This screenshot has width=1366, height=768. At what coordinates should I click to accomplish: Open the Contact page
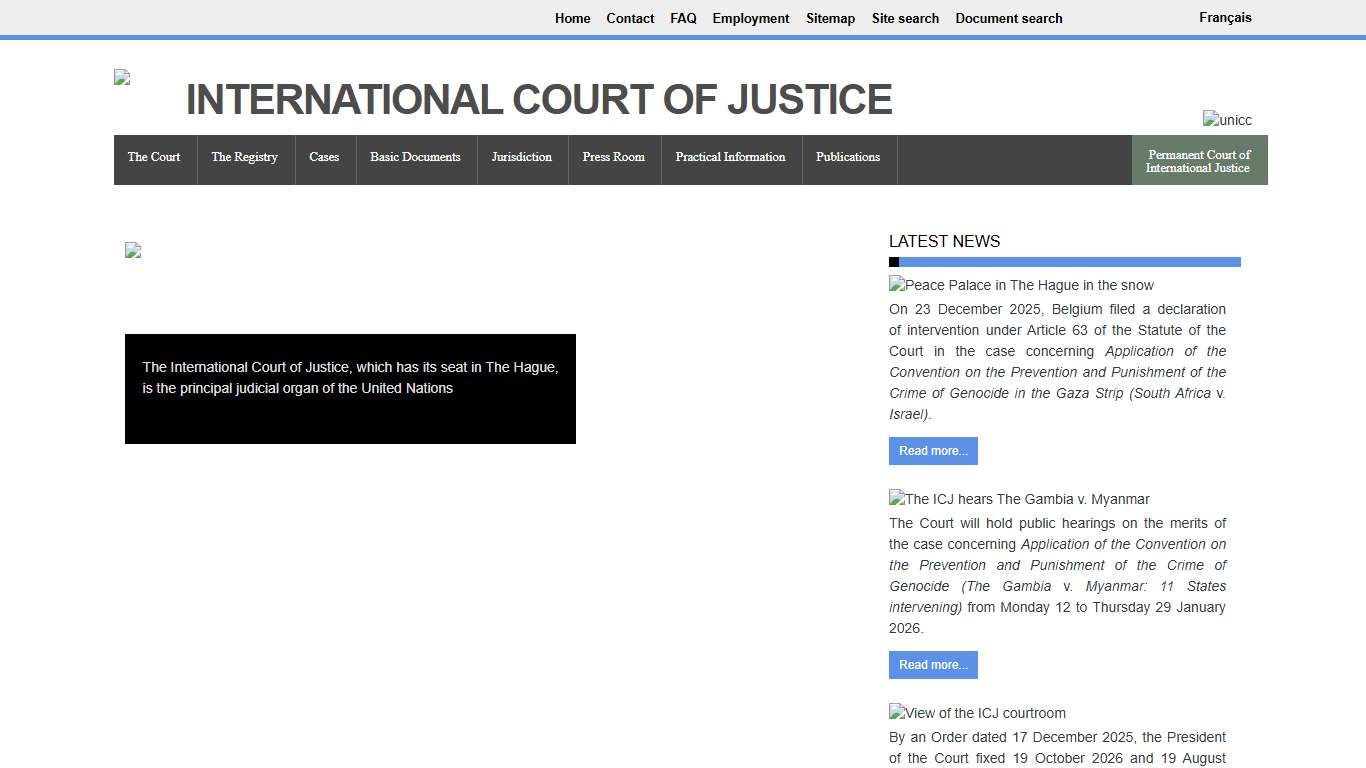pyautogui.click(x=630, y=18)
